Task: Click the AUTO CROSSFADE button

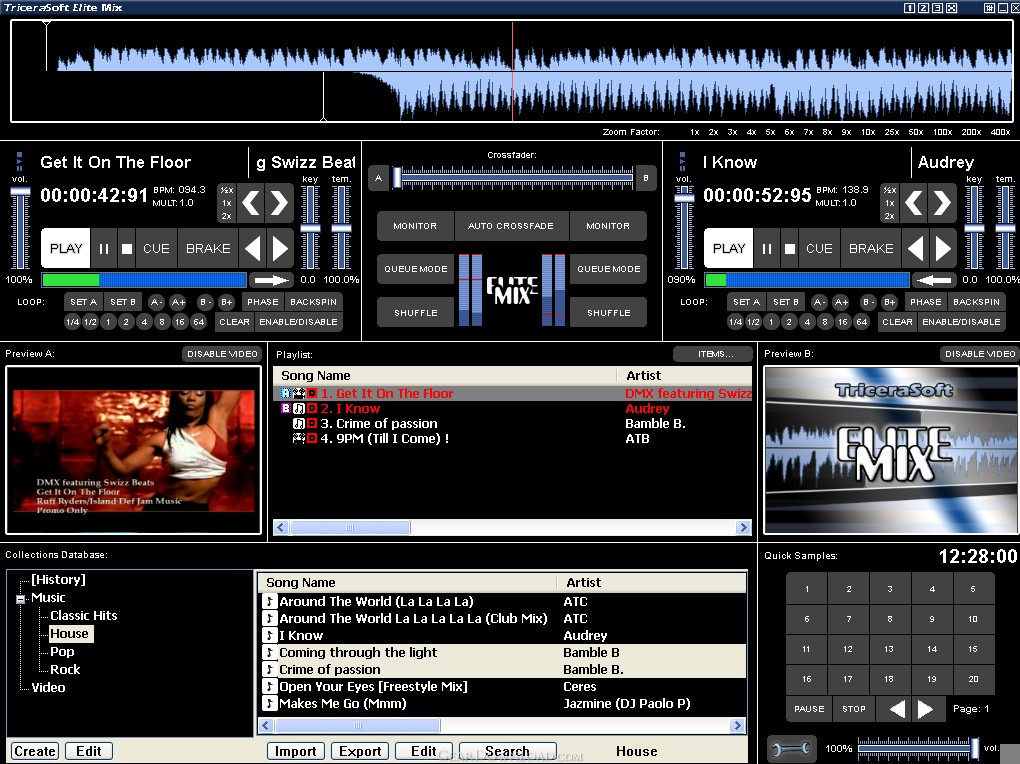Action: [x=511, y=226]
